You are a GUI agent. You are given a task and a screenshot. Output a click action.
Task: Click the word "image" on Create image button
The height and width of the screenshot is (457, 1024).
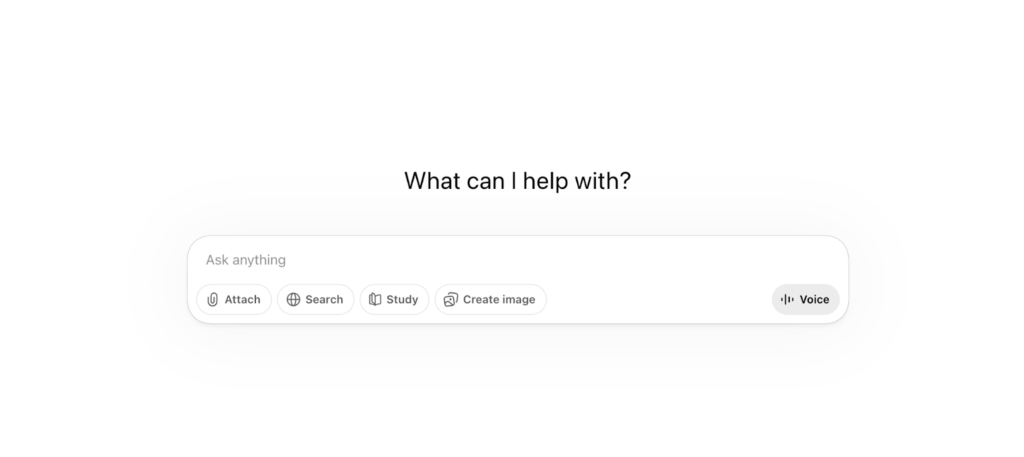point(517,300)
